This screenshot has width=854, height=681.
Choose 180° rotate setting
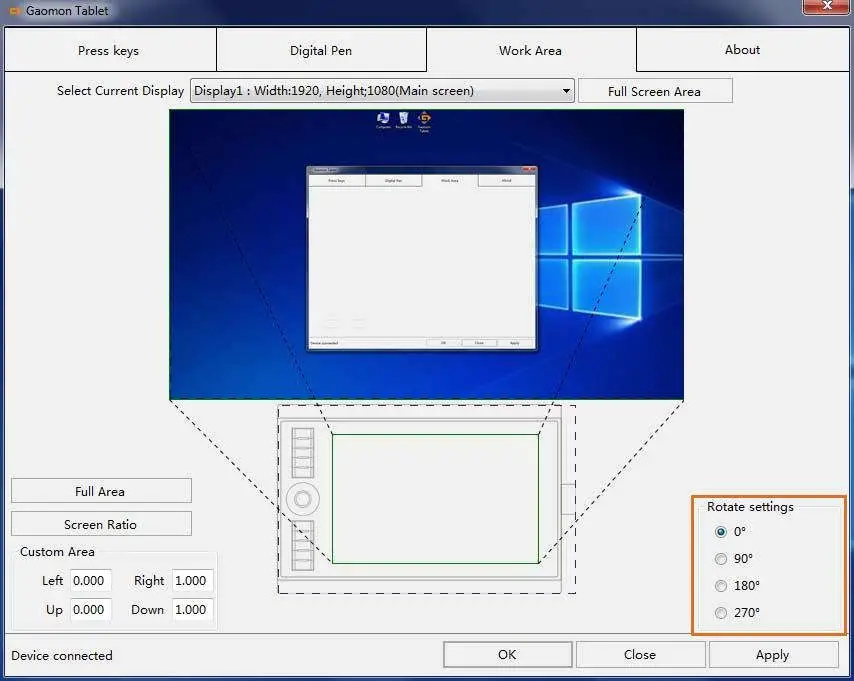coord(721,586)
